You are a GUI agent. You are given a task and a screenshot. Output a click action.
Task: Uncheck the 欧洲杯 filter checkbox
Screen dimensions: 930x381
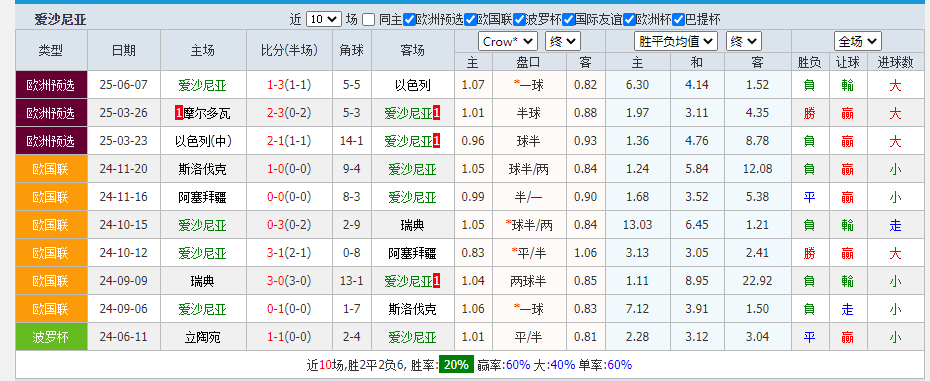[x=629, y=20]
